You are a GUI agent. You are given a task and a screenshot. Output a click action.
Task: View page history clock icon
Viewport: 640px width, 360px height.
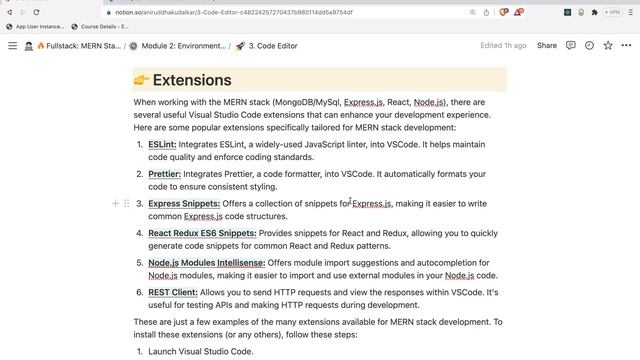click(589, 45)
